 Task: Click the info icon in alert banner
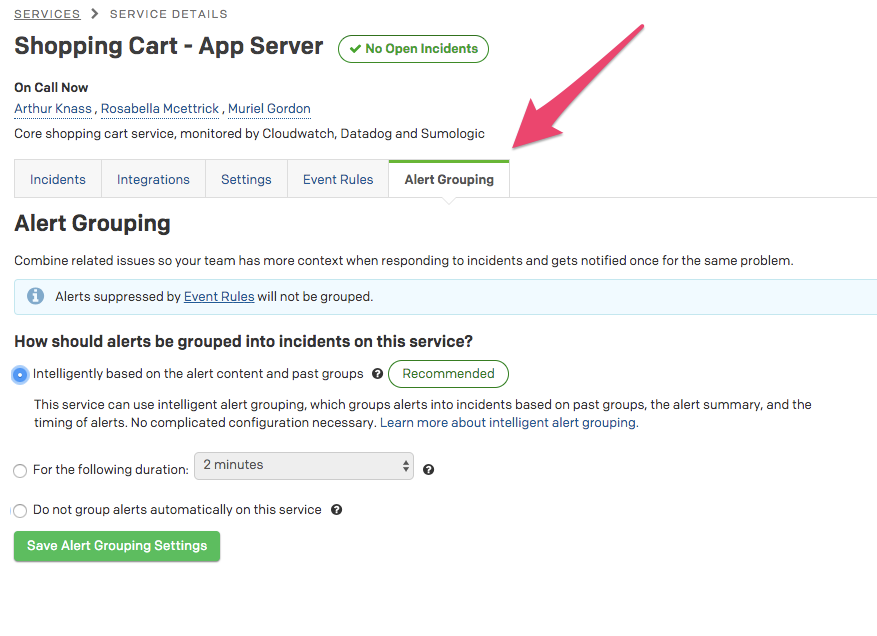pos(36,296)
